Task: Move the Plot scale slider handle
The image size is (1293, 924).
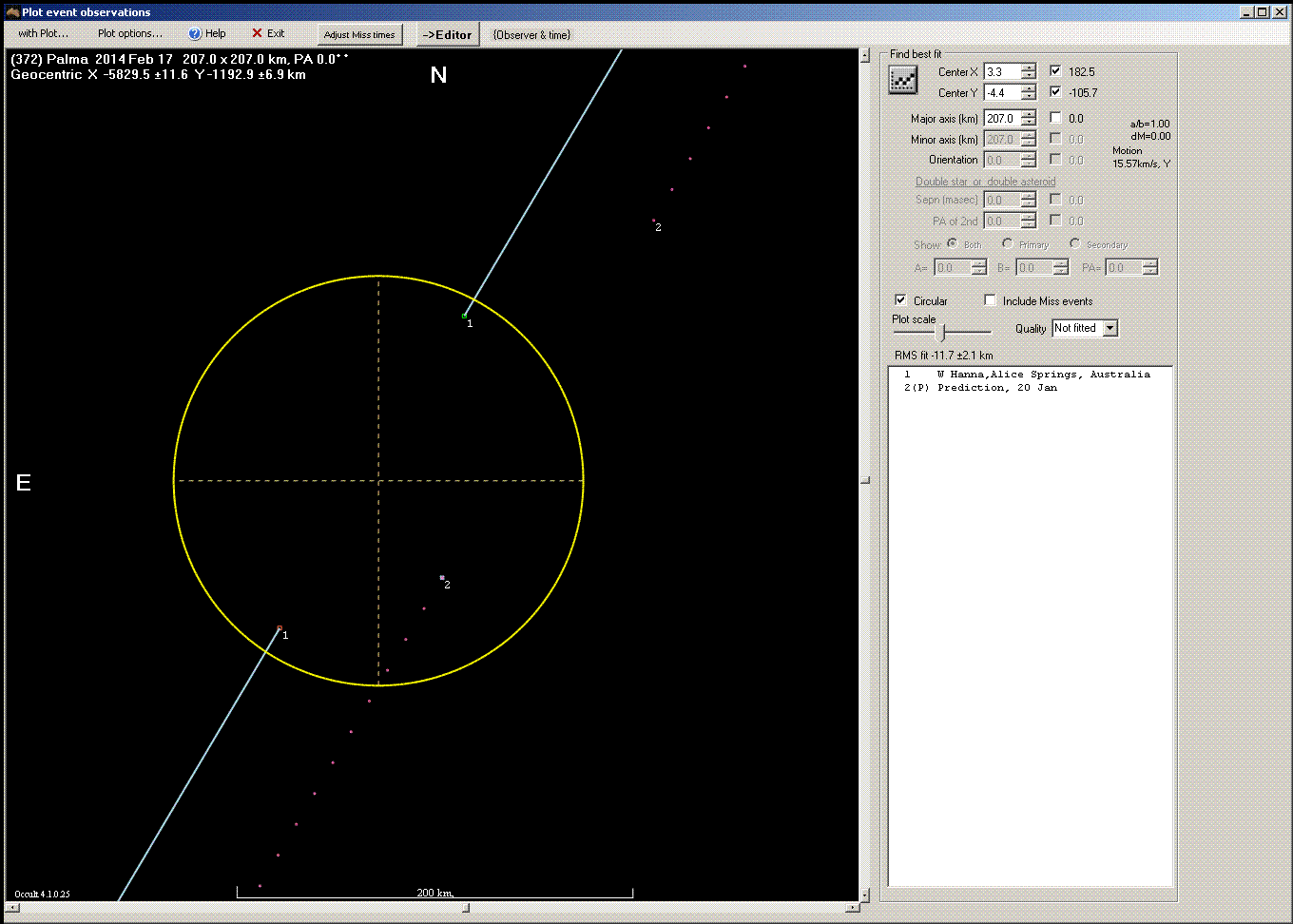Action: click(941, 332)
